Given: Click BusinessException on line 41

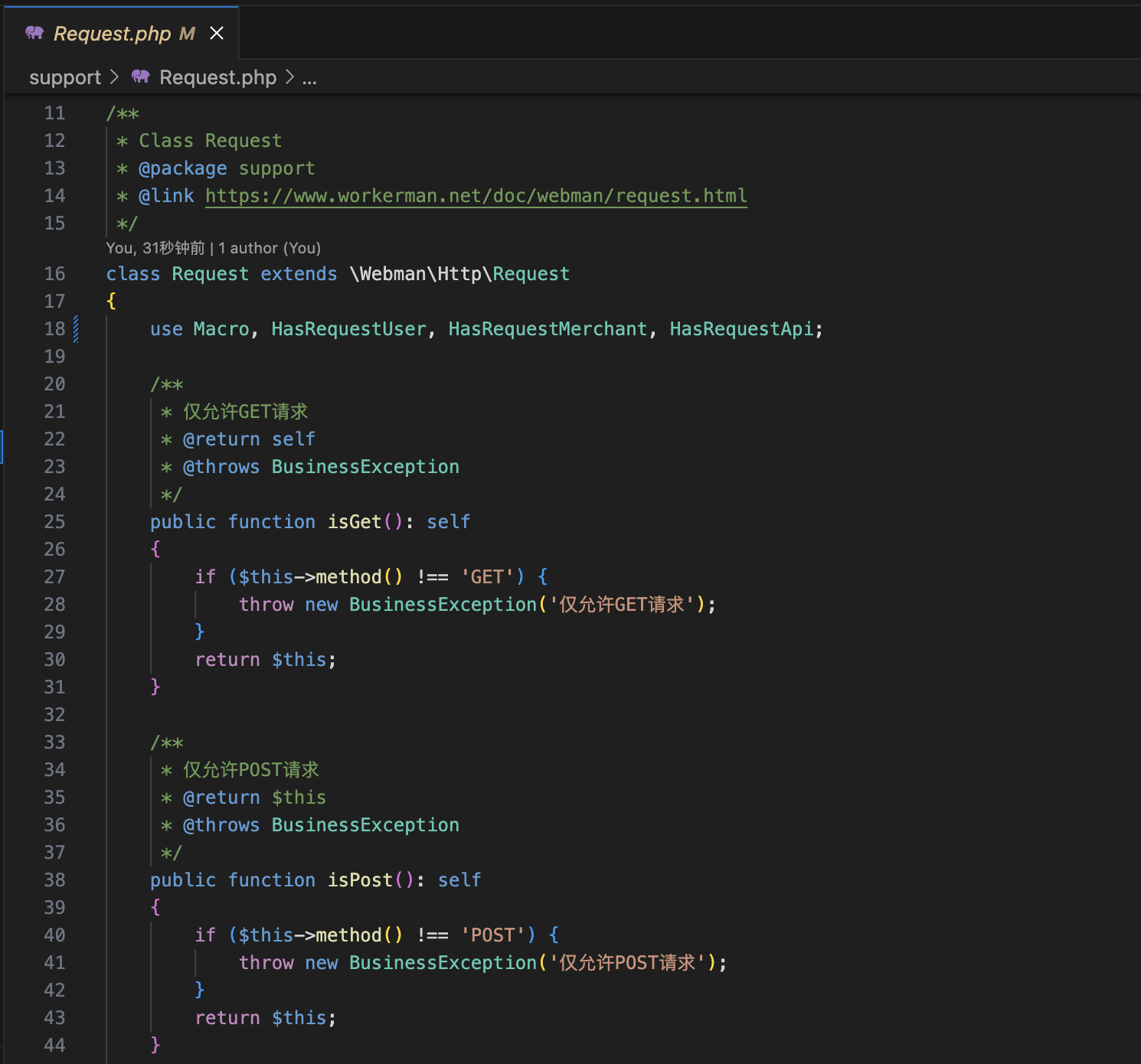Looking at the screenshot, I should 443,963.
